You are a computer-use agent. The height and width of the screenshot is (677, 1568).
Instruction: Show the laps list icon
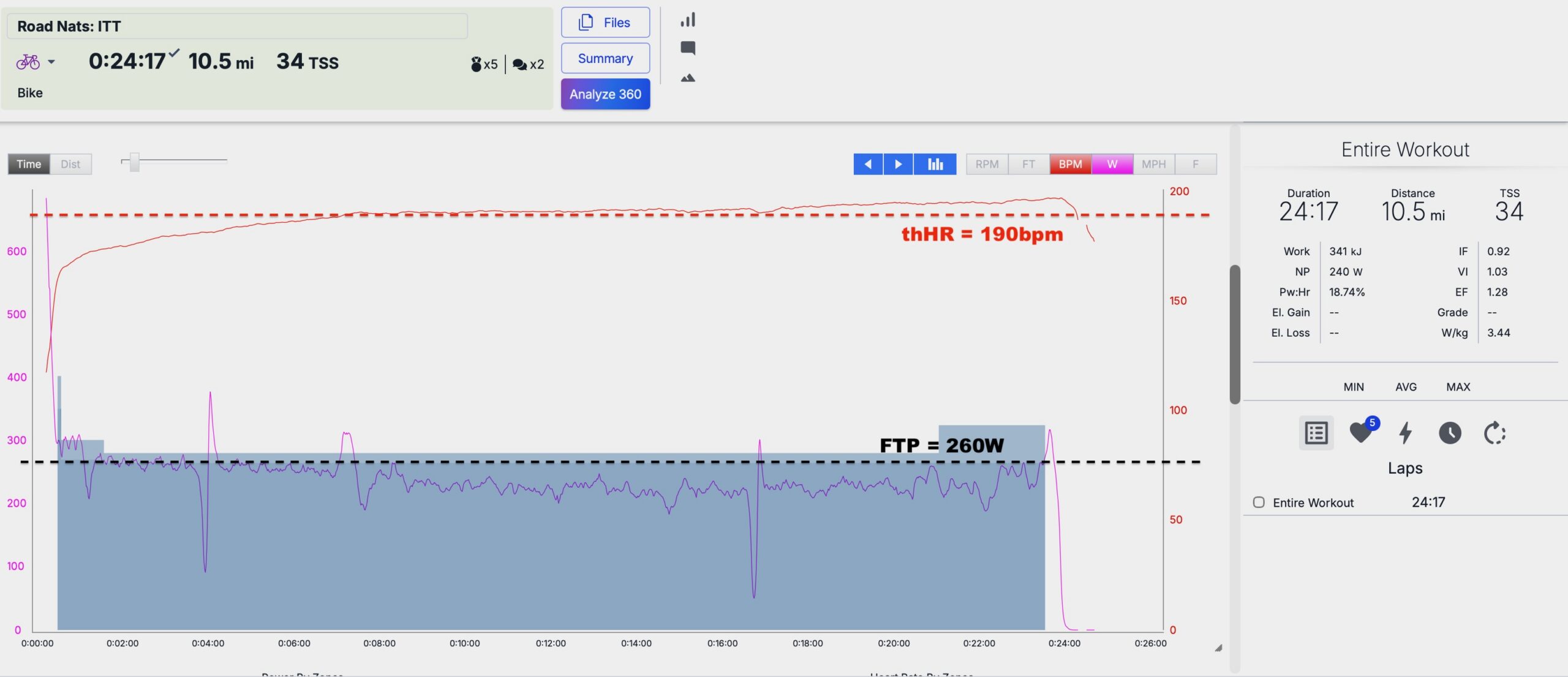pyautogui.click(x=1316, y=433)
